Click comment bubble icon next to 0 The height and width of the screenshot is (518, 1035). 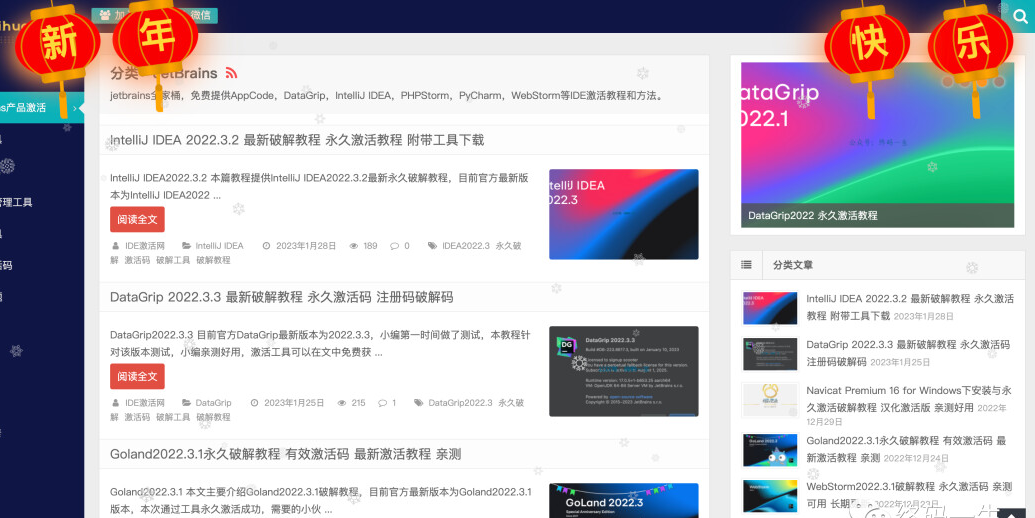coord(394,245)
